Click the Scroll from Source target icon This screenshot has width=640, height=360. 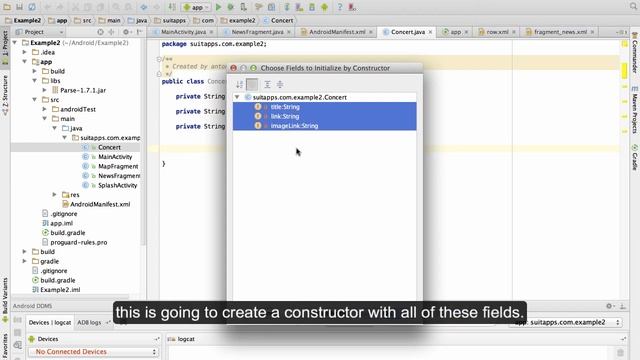click(100, 32)
